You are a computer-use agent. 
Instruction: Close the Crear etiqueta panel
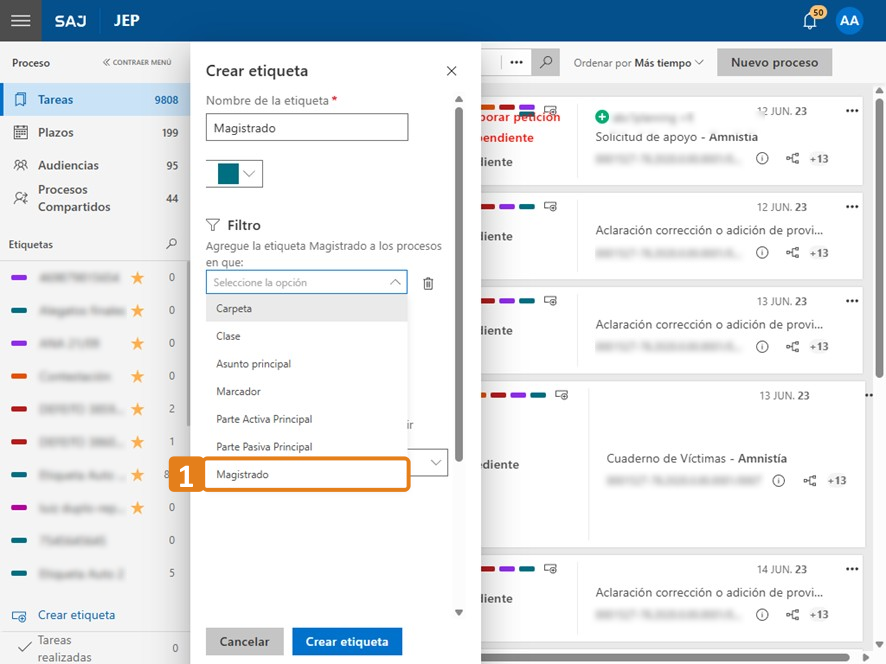[451, 71]
